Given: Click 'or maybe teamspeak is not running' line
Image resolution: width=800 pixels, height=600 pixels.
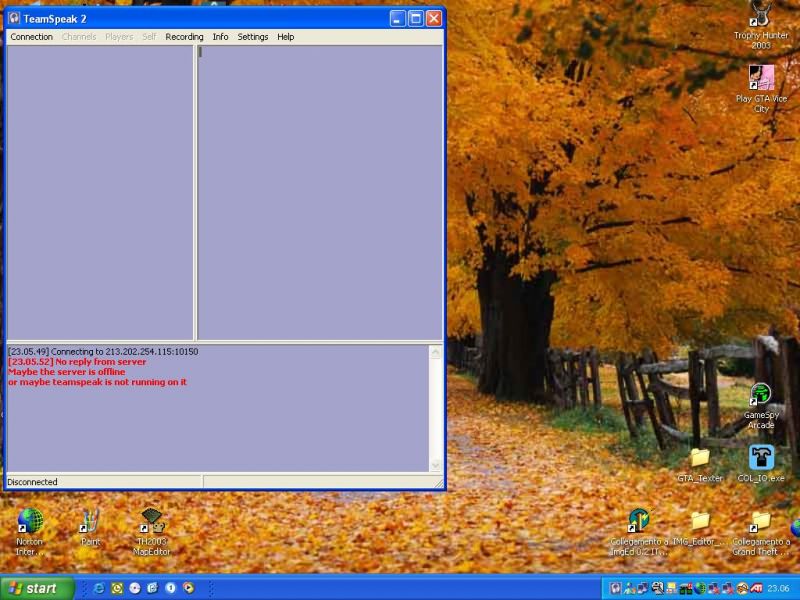Looking at the screenshot, I should click(97, 382).
